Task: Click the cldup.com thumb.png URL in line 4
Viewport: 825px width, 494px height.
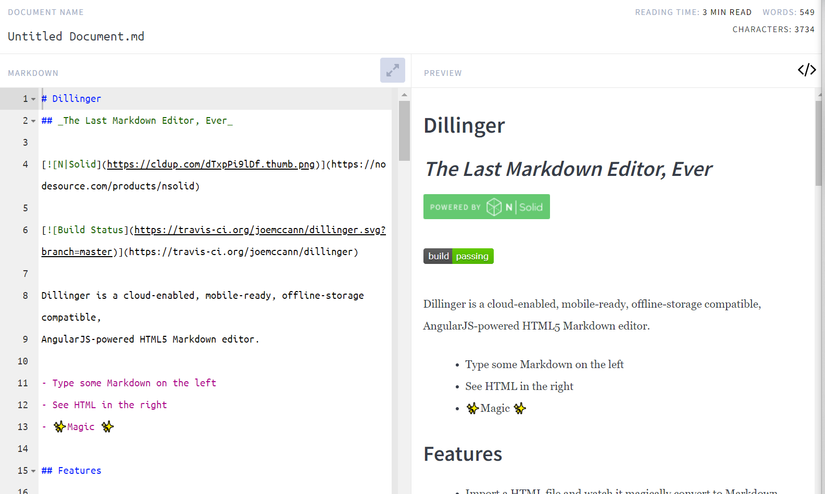Action: [x=210, y=165]
